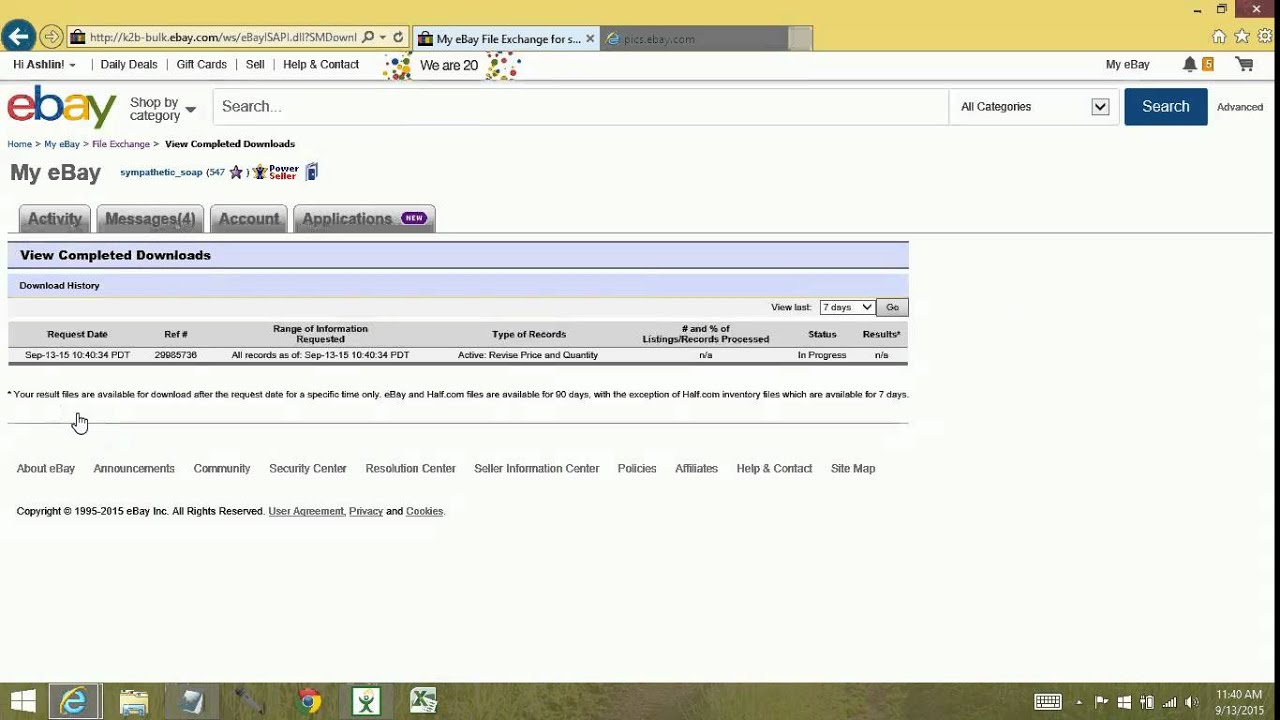
Task: Open the Sell link
Action: 255,64
